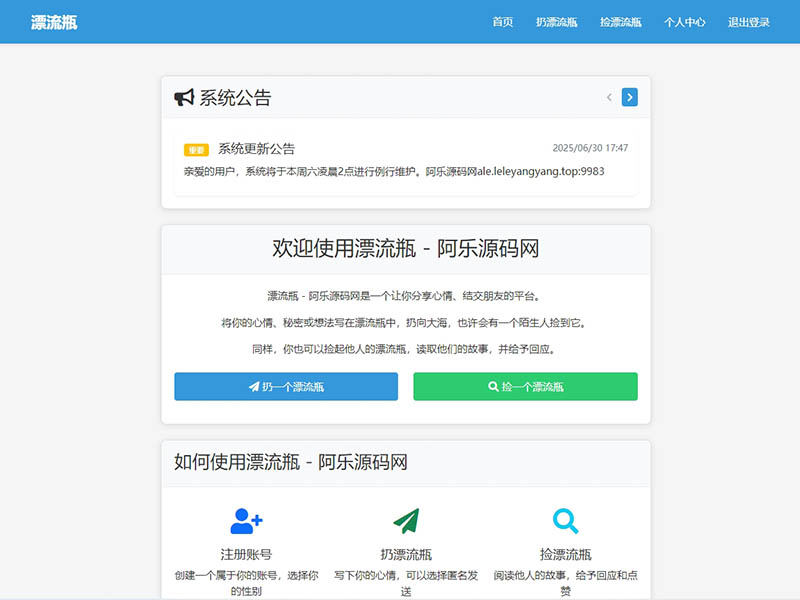This screenshot has height=600, width=800.
Task: Click the paper plane icon in the blue button
Action: pos(254,386)
